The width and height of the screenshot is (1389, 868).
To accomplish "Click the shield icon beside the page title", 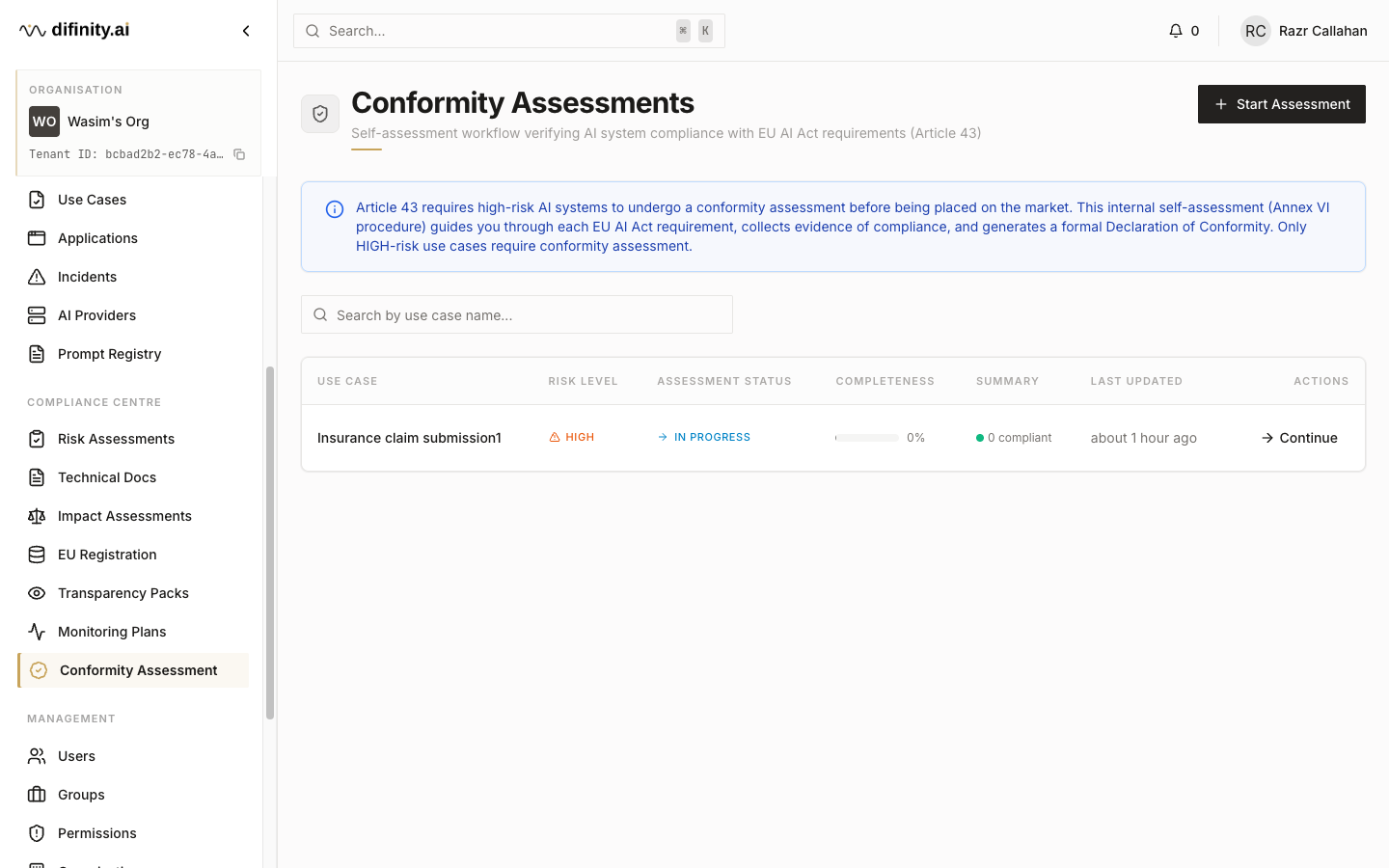I will [320, 114].
